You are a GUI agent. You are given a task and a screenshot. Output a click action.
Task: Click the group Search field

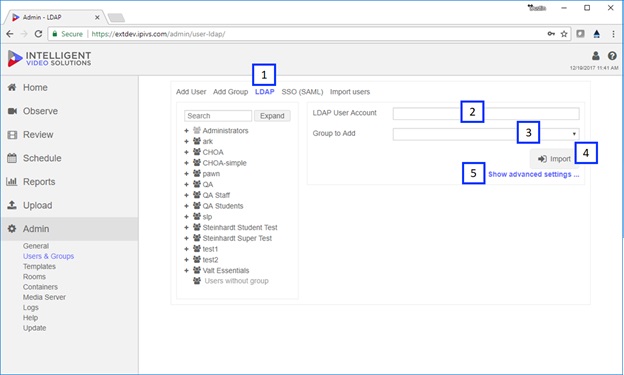pos(218,116)
